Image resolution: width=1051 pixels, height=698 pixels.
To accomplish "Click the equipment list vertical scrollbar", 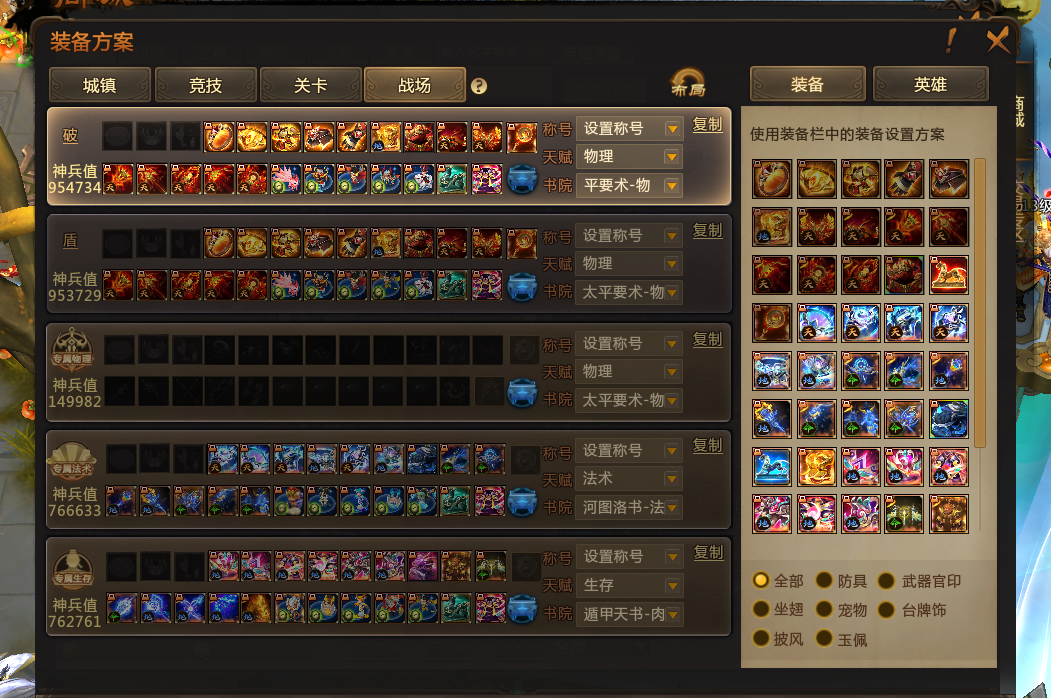I will (980, 303).
